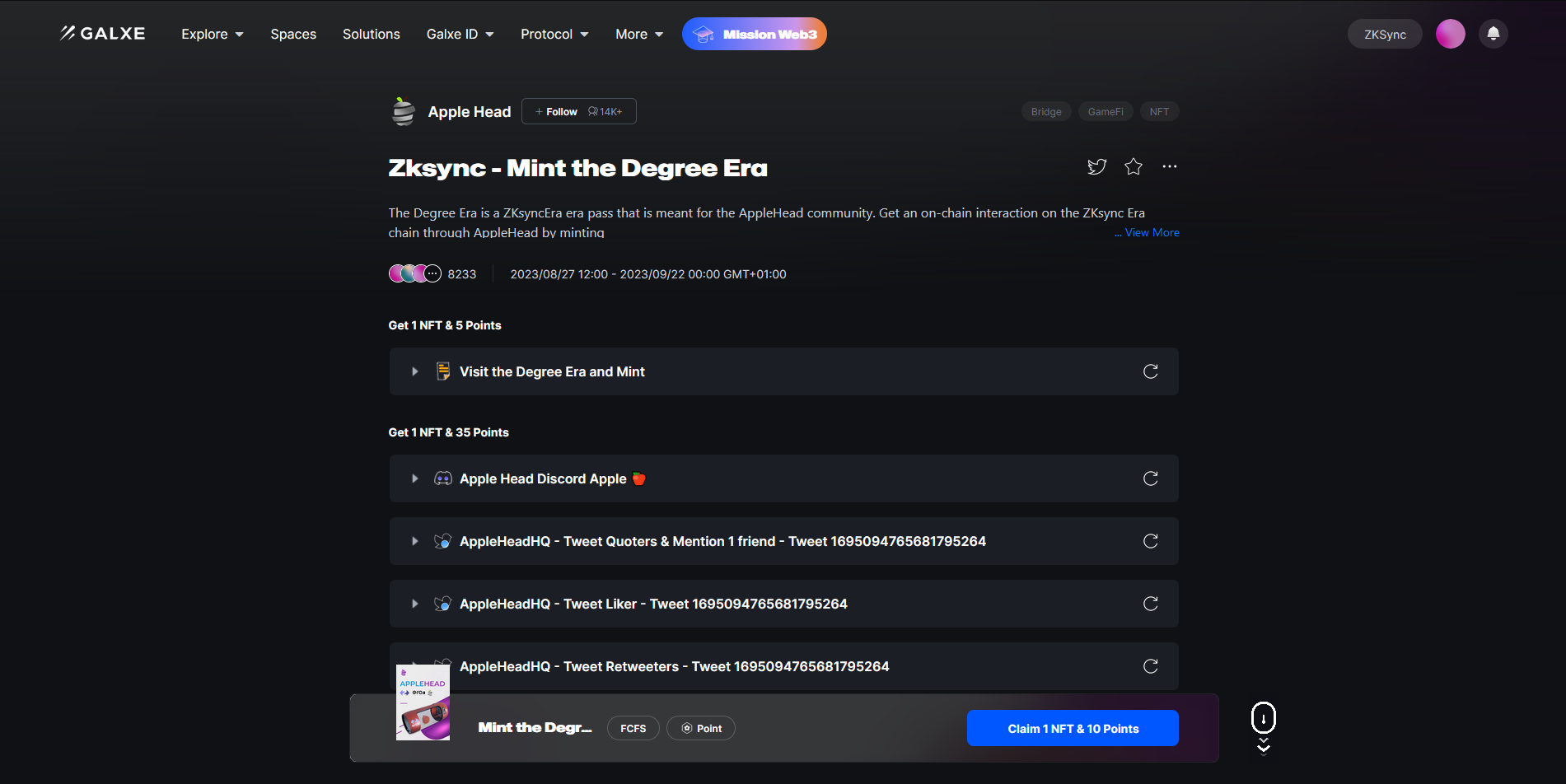Go to the Solutions menu item
Image resolution: width=1566 pixels, height=784 pixels.
tap(371, 35)
